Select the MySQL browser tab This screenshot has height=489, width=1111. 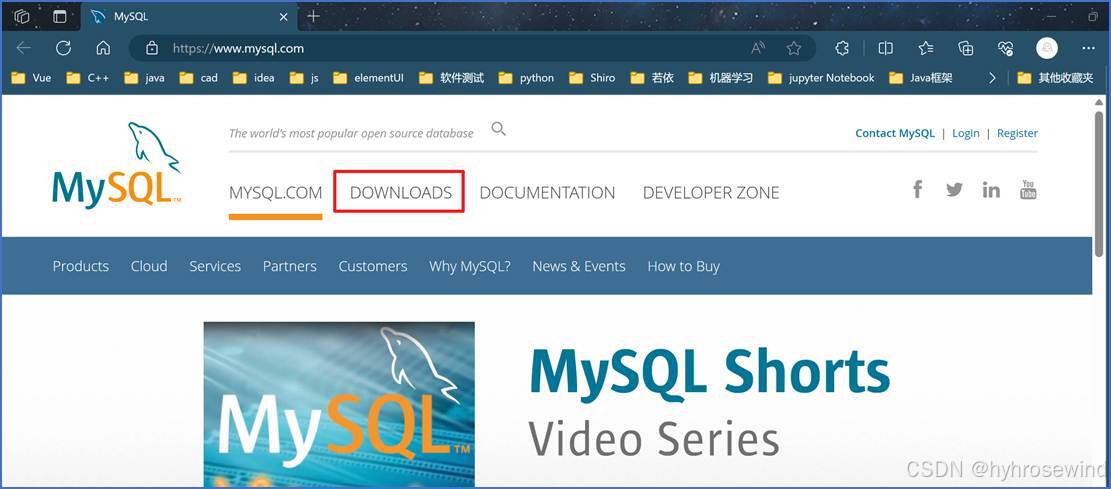pyautogui.click(x=188, y=16)
